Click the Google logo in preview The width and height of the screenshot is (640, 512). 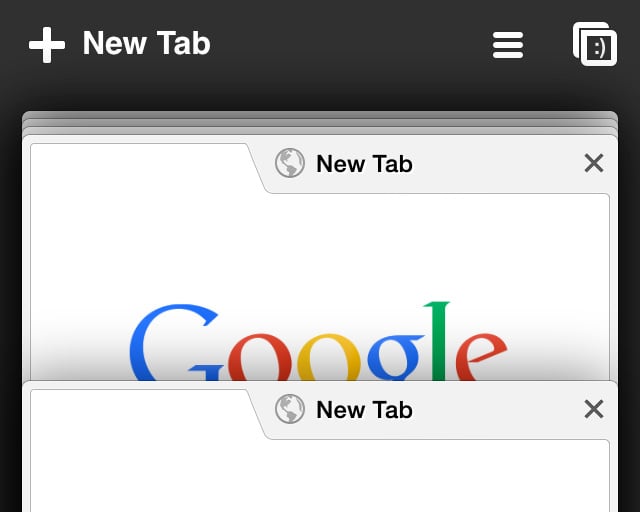click(x=318, y=341)
